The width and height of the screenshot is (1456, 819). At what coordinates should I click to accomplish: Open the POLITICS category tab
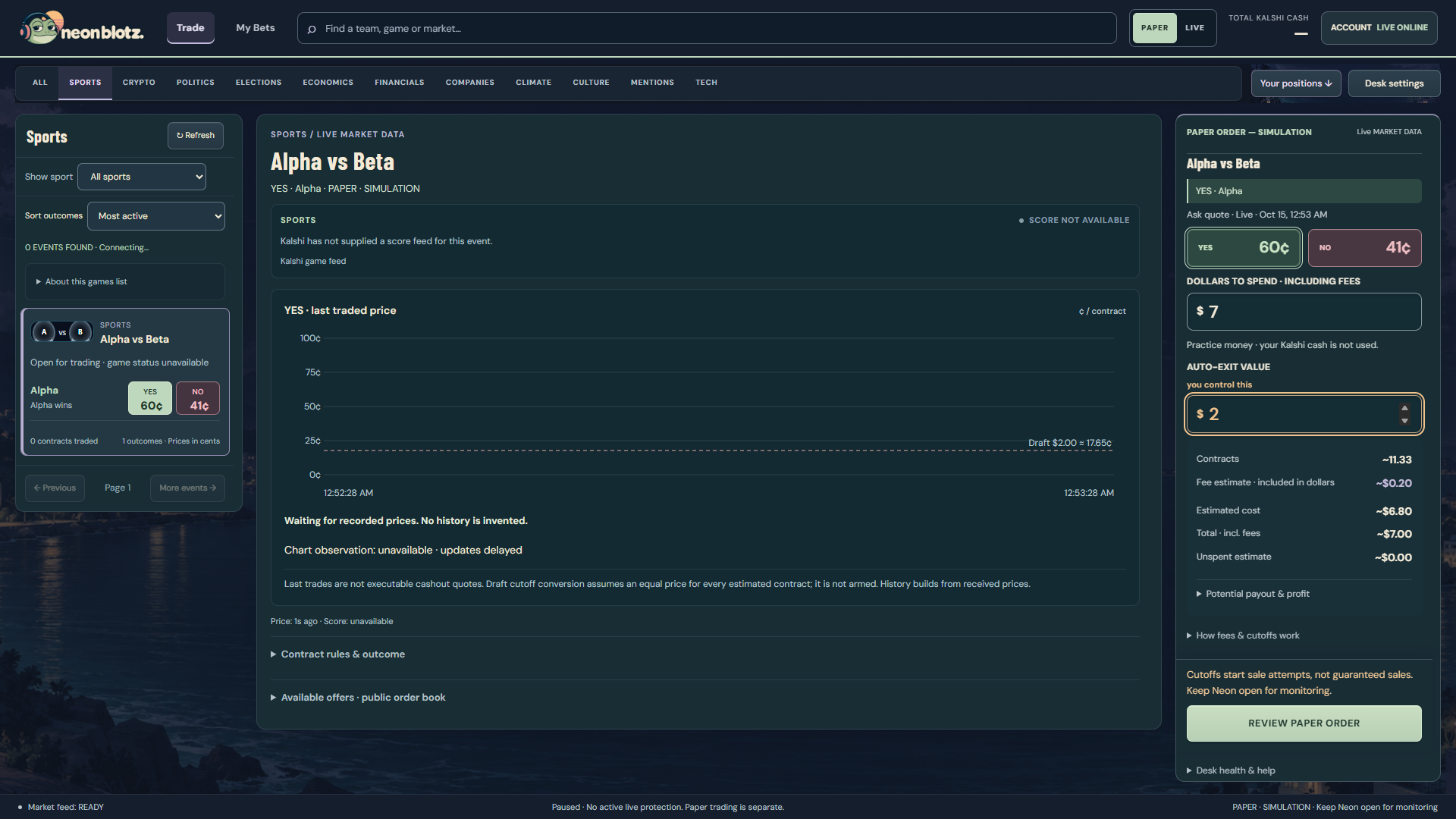pos(196,83)
